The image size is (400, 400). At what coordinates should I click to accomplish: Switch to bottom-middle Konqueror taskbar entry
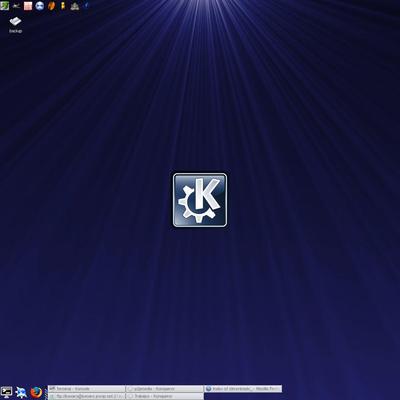point(165,396)
